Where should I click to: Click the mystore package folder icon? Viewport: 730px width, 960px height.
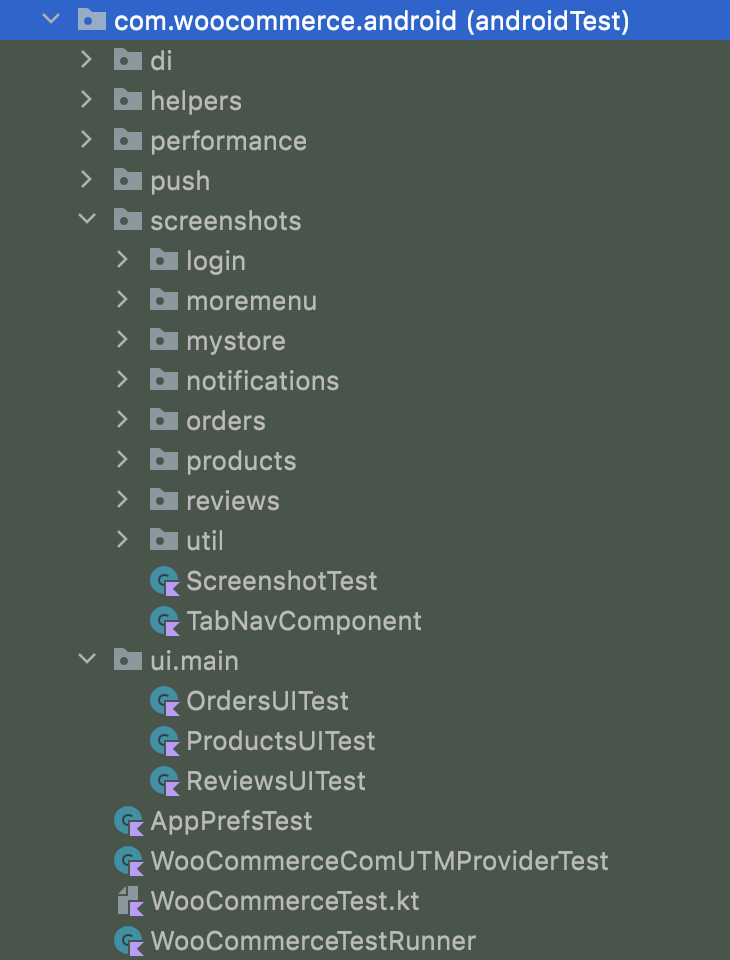pos(164,339)
